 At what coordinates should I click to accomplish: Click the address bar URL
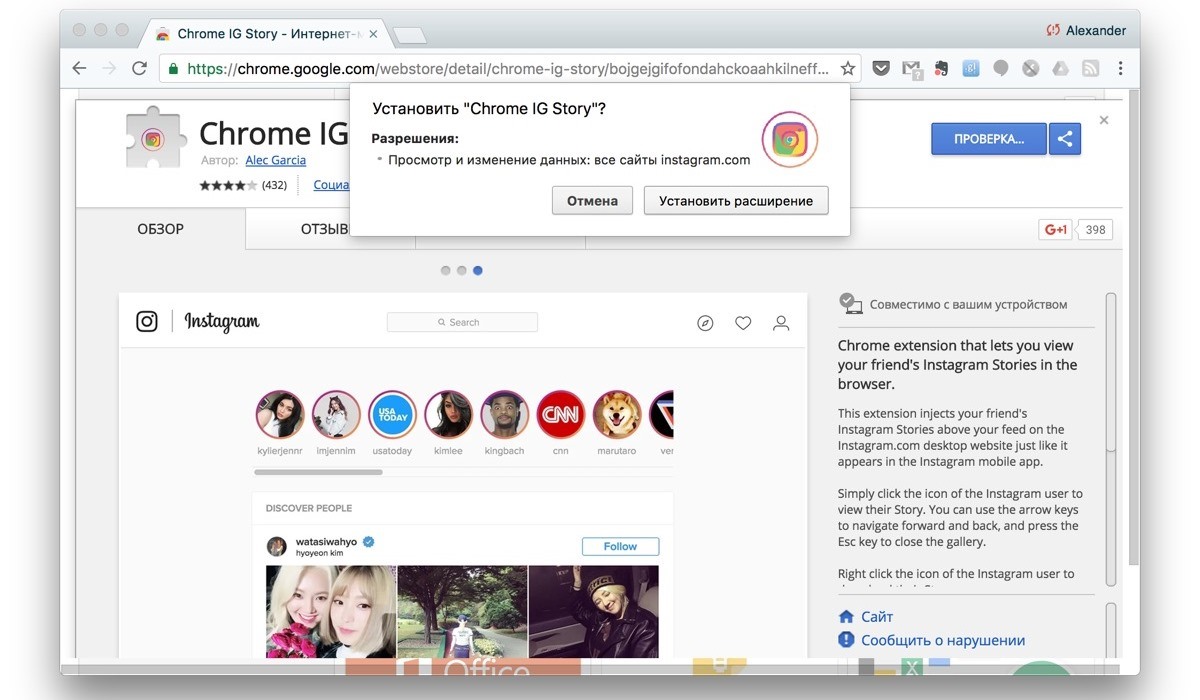click(x=508, y=69)
